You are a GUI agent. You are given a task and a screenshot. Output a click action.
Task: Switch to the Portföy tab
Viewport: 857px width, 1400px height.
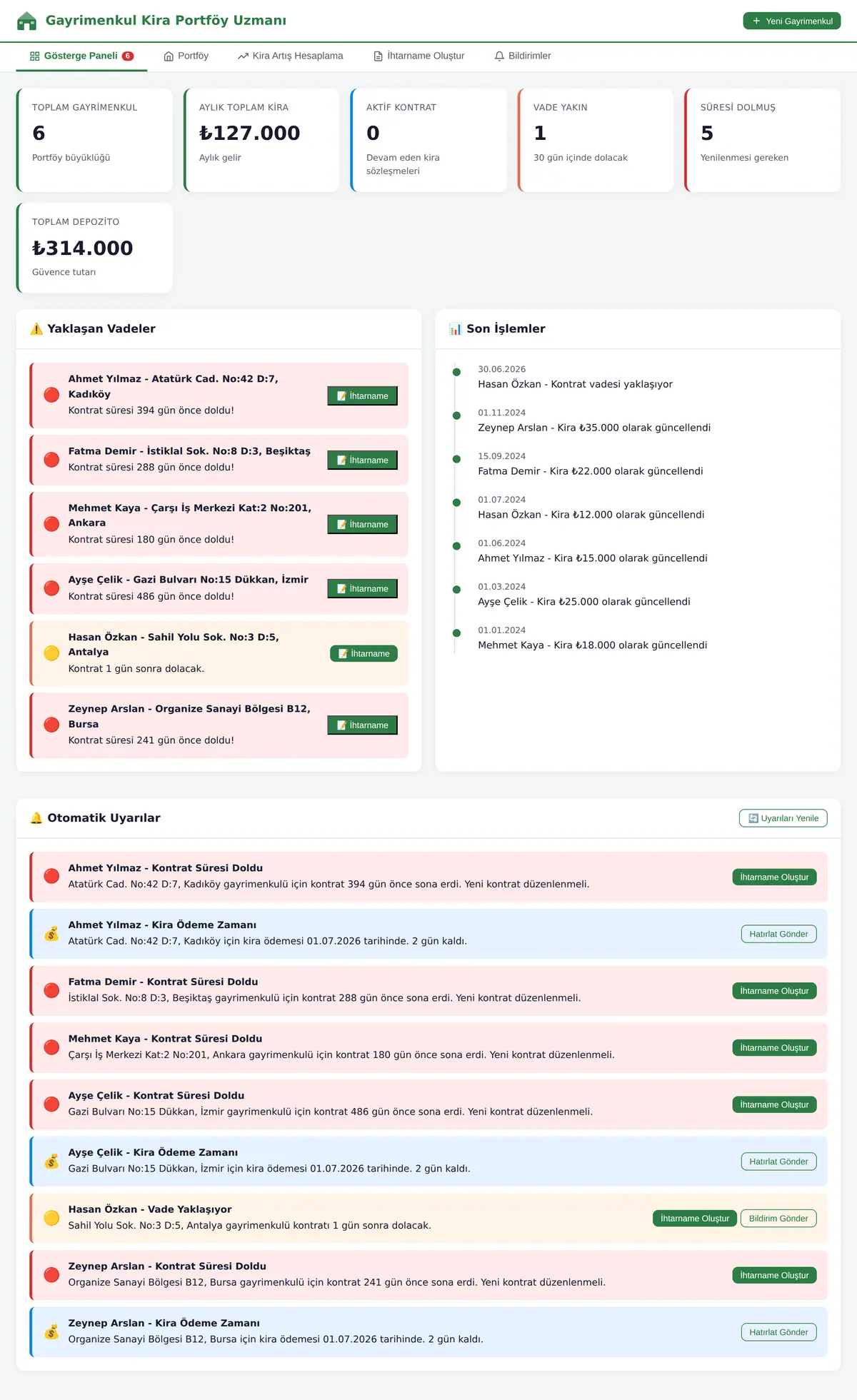click(x=186, y=56)
